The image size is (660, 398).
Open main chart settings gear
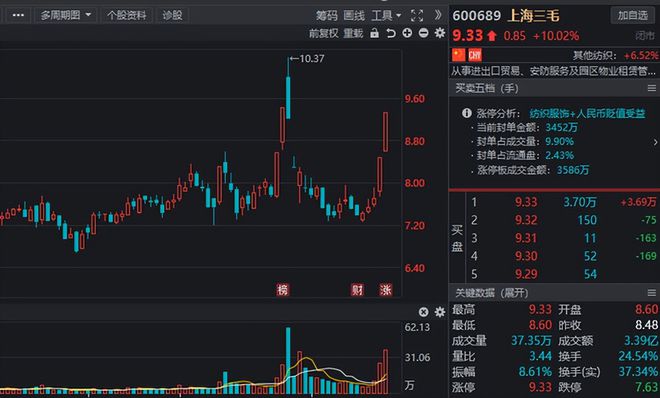pyautogui.click(x=440, y=33)
